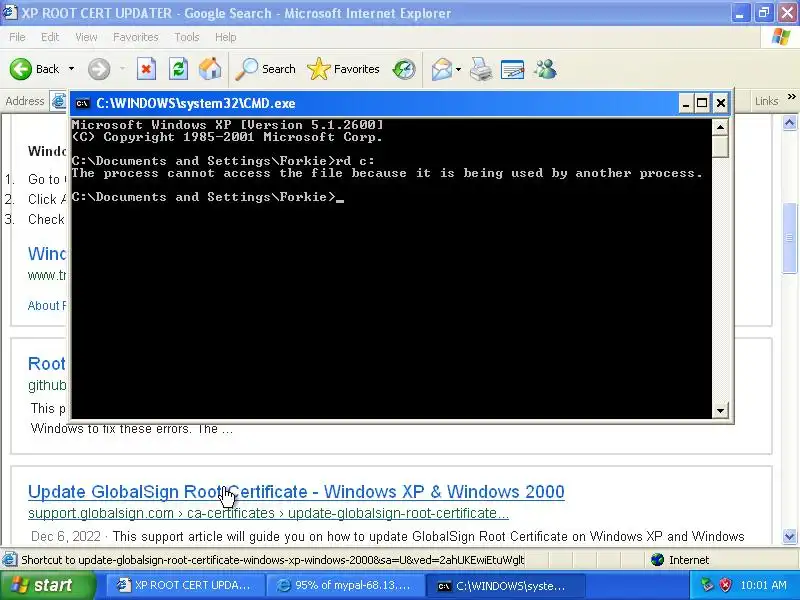Viewport: 800px width, 600px height.
Task: Click the 'rd c:' command line text
Action: [355, 161]
